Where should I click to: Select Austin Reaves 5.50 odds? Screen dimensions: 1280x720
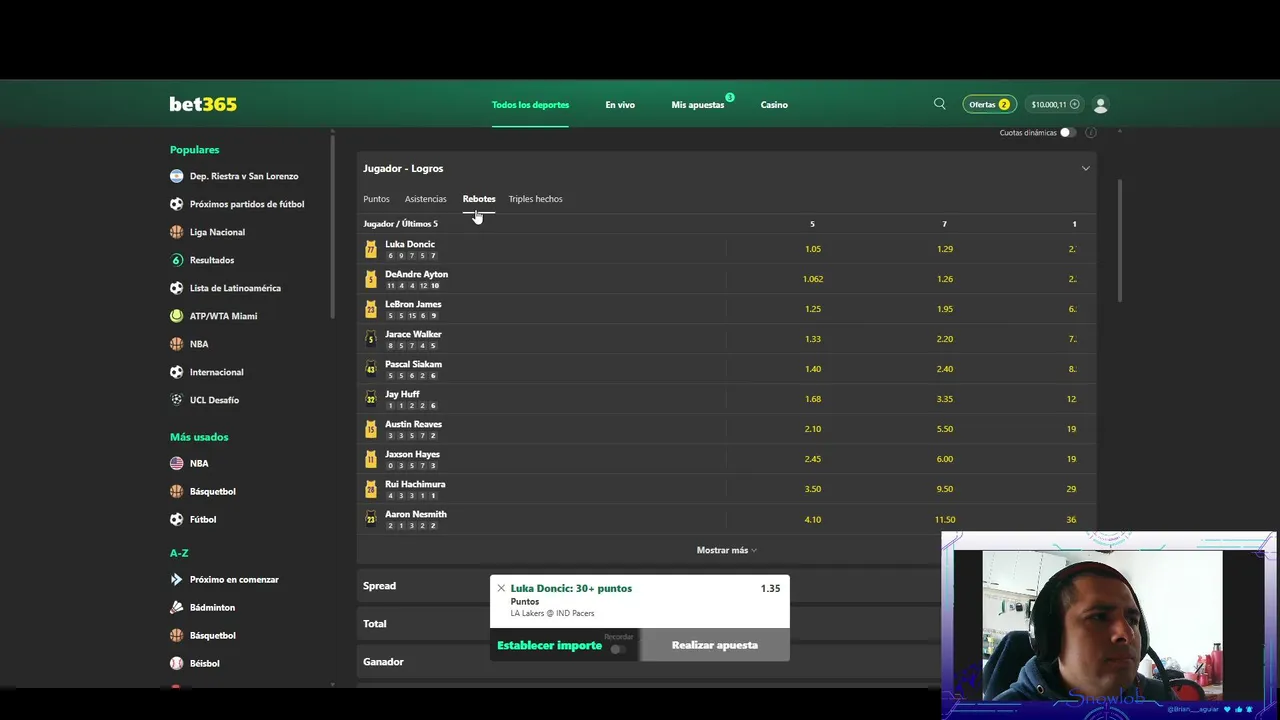click(945, 429)
